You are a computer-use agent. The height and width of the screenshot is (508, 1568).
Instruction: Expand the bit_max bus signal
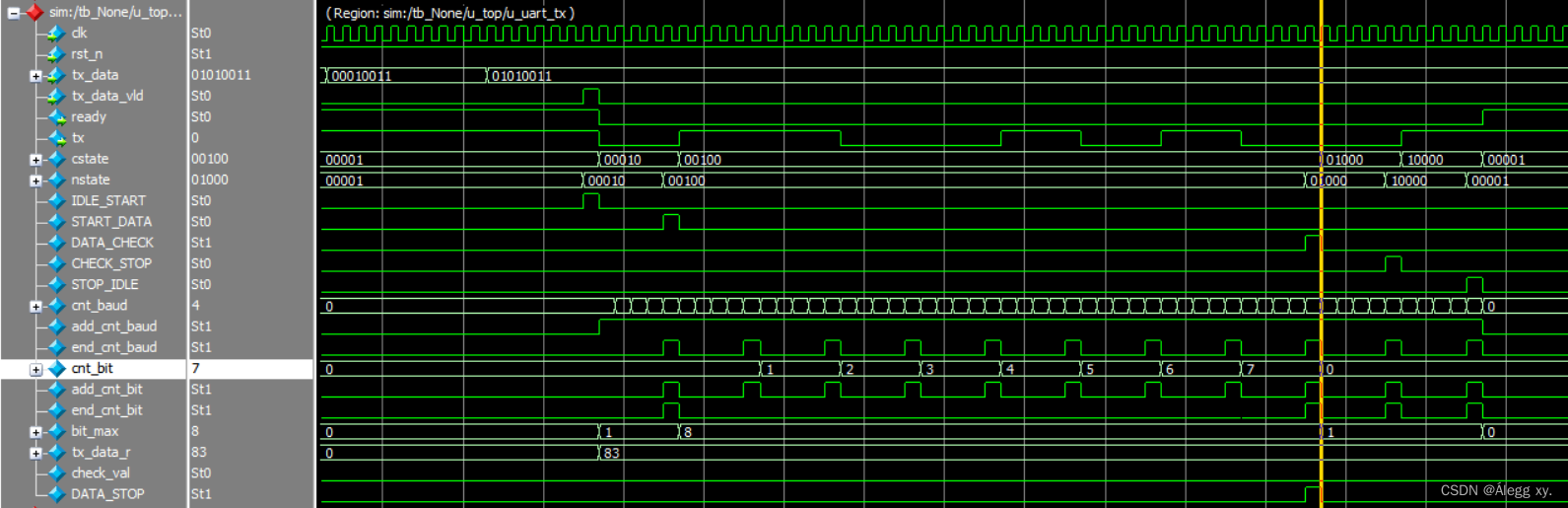35,432
